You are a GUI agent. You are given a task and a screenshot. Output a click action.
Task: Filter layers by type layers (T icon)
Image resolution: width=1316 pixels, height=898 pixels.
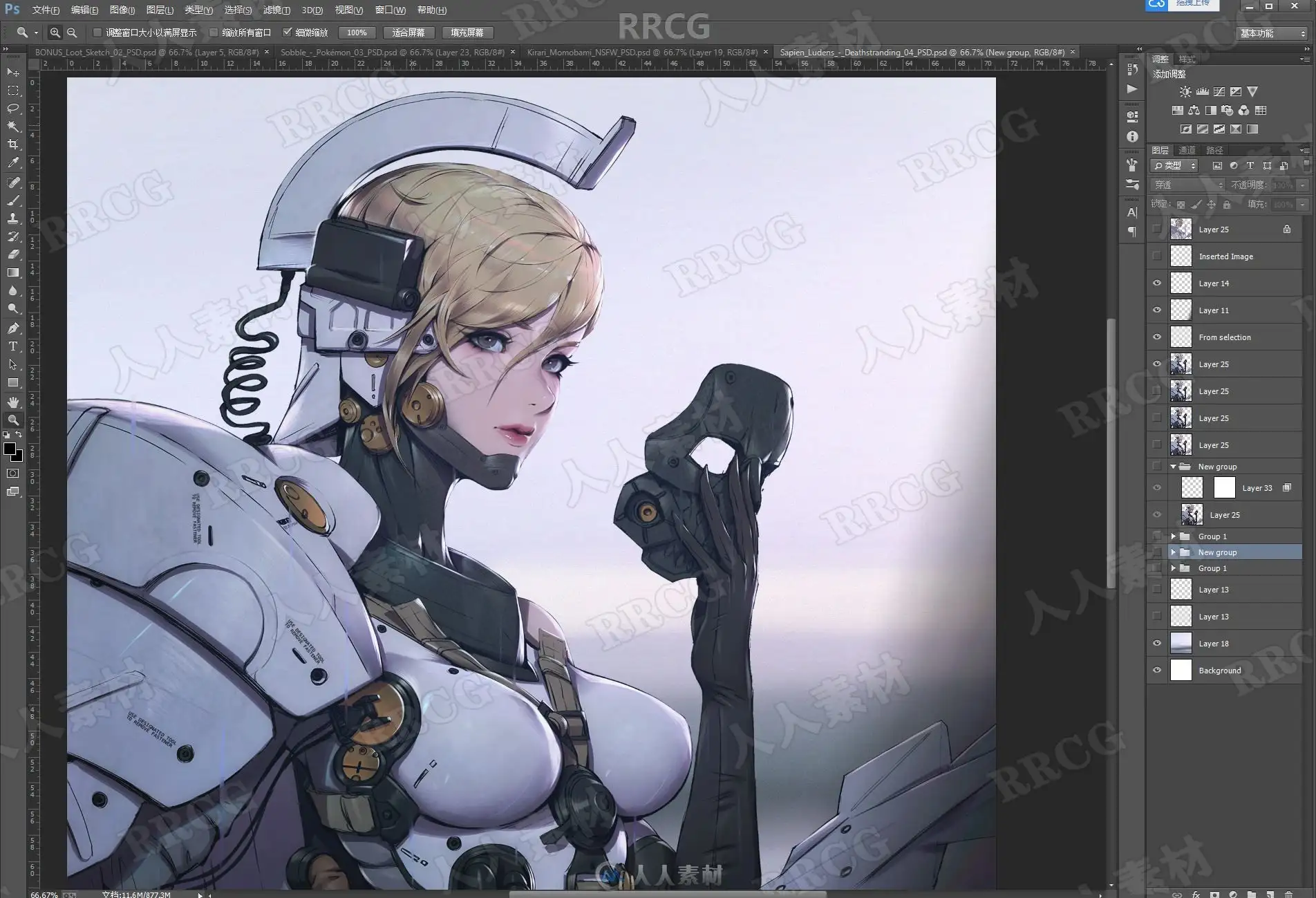(x=1250, y=166)
